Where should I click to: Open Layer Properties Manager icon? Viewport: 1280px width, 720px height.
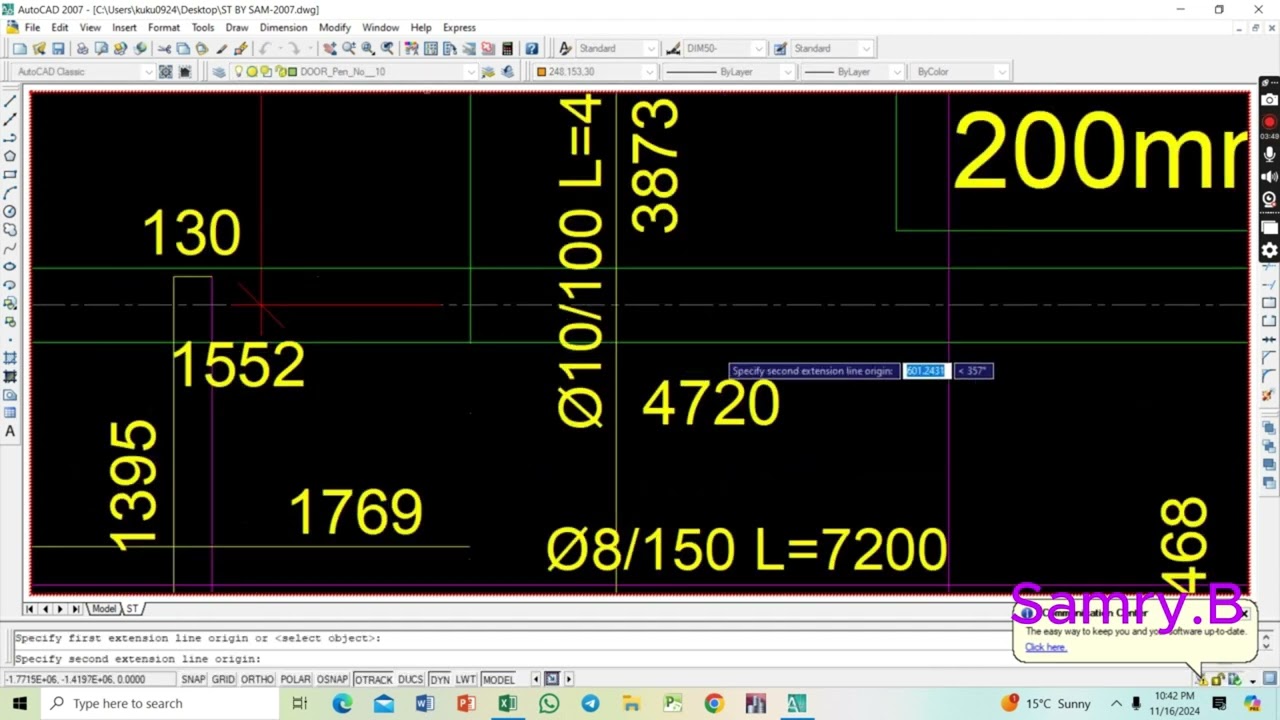219,71
